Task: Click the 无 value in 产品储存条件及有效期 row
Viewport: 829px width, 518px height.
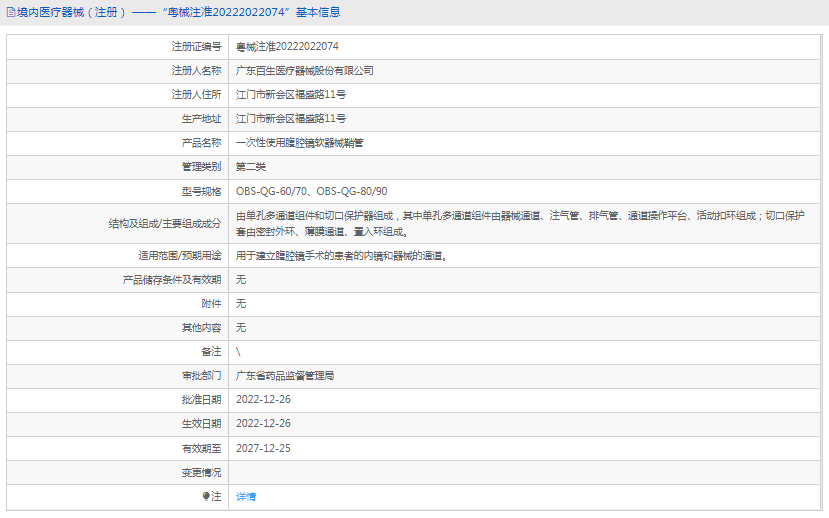Action: [241, 280]
